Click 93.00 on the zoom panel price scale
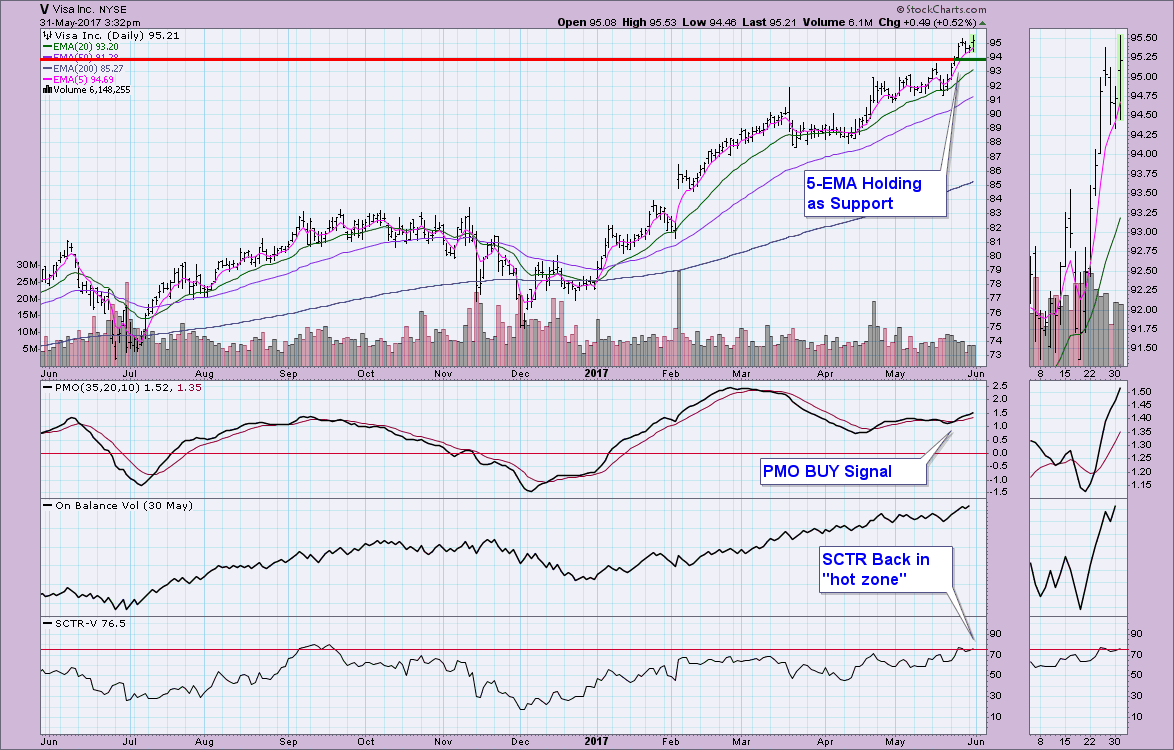 coord(1142,231)
